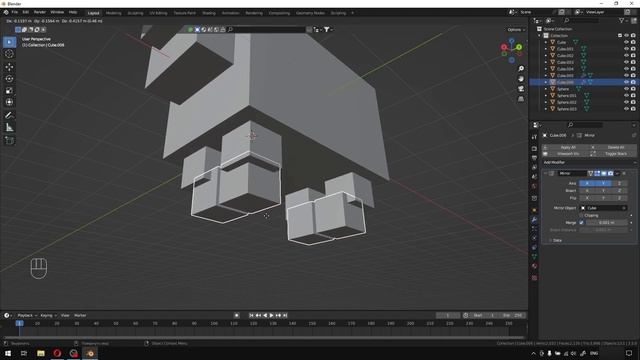Open the Material properties tab
The width and height of the screenshot is (640, 360).
534,266
